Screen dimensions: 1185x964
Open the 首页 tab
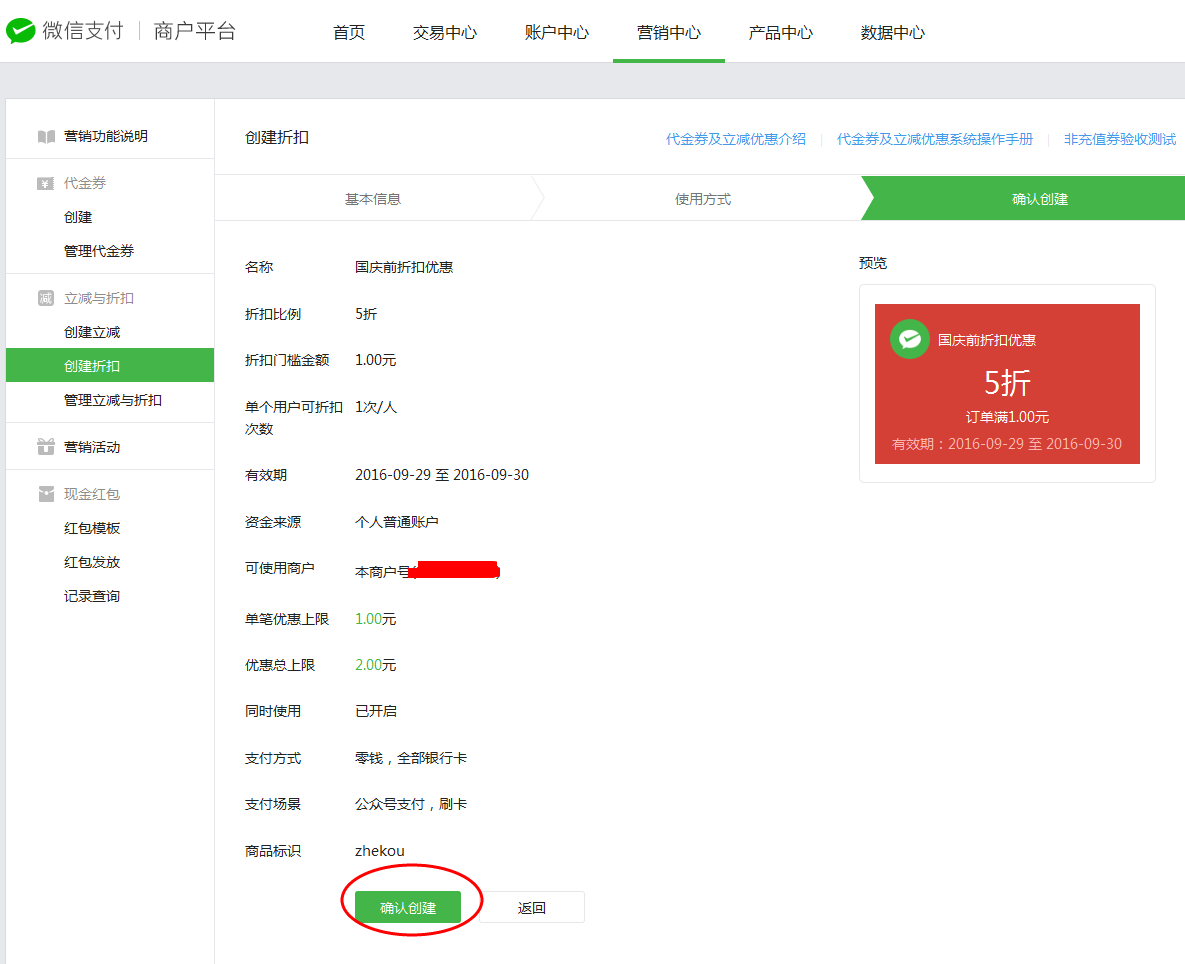349,32
